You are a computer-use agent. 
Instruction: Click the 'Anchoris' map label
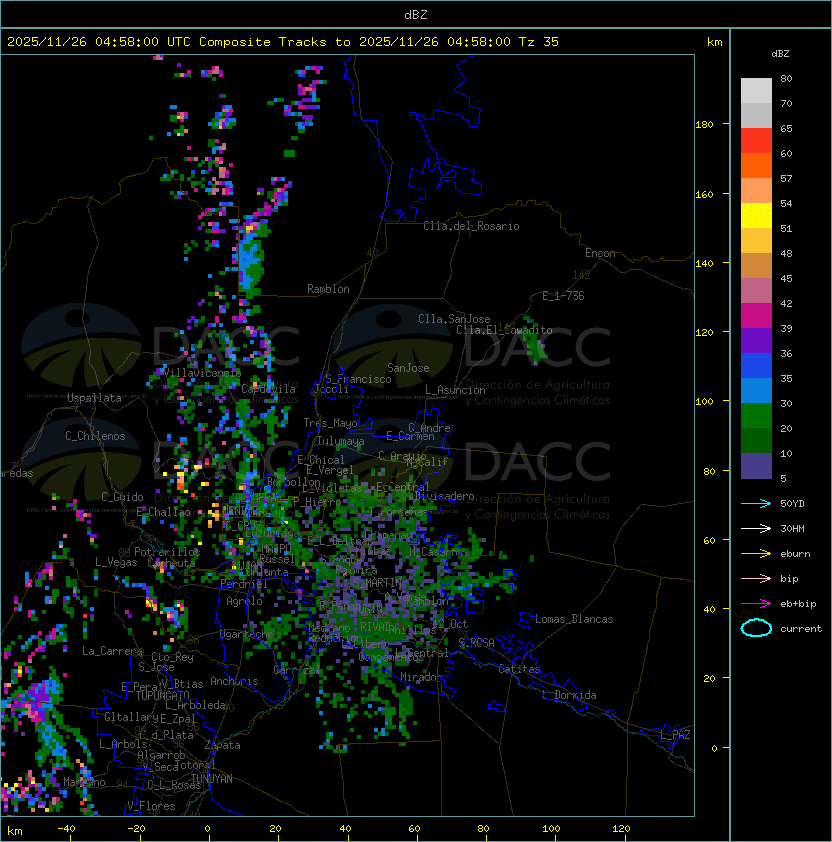pos(234,681)
